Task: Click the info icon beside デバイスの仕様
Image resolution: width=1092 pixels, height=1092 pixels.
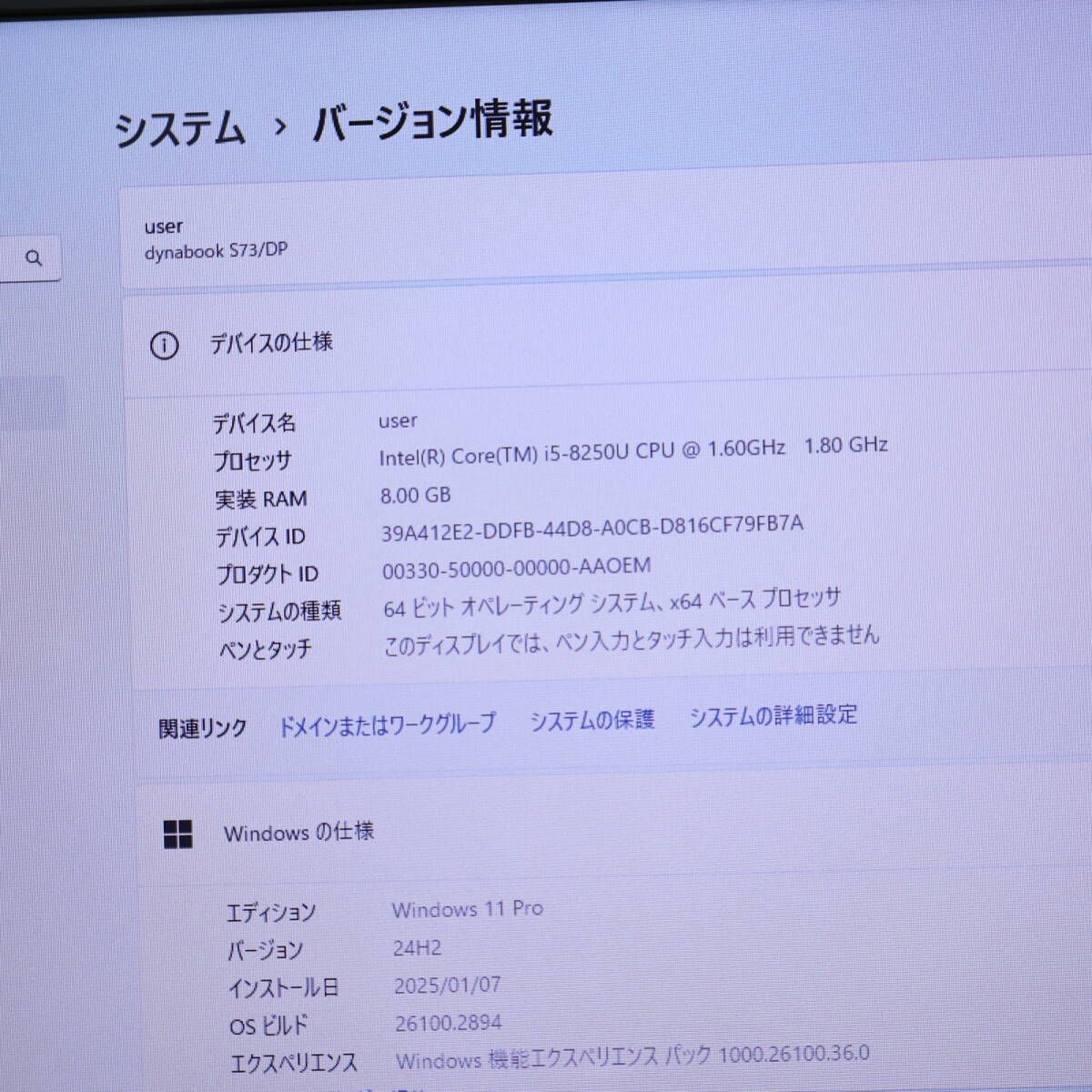Action: 164,346
